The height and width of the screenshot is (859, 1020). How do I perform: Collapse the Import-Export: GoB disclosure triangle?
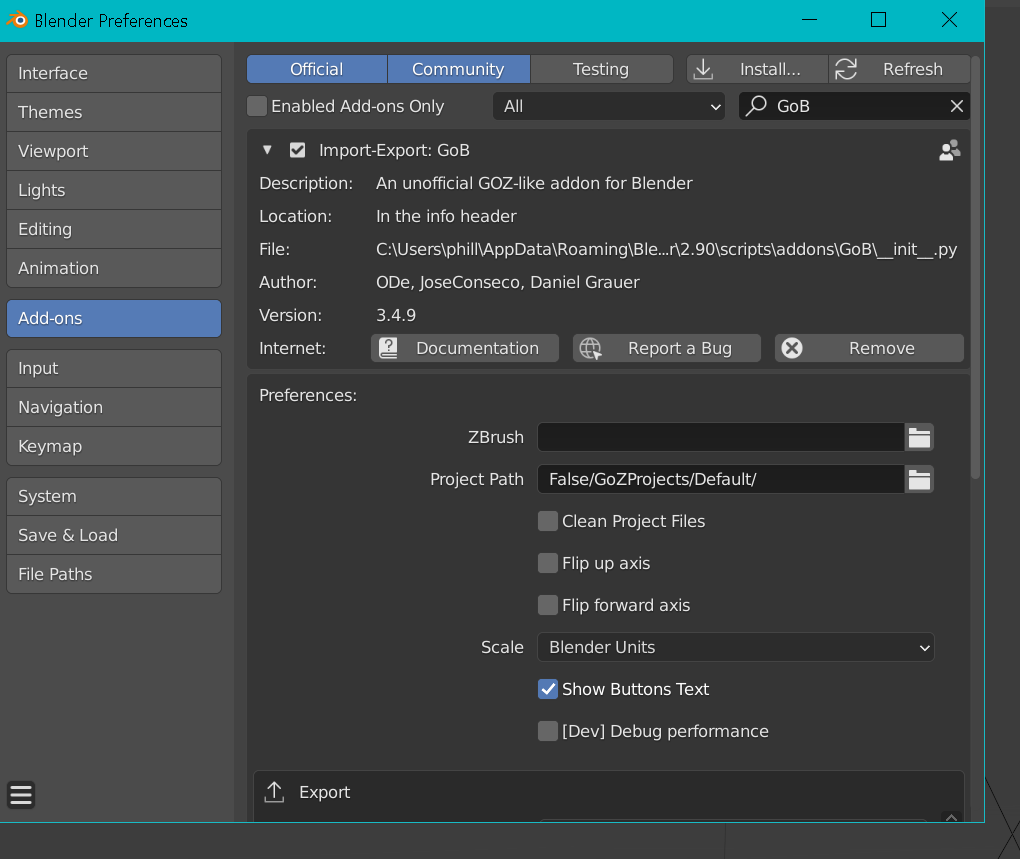click(267, 150)
